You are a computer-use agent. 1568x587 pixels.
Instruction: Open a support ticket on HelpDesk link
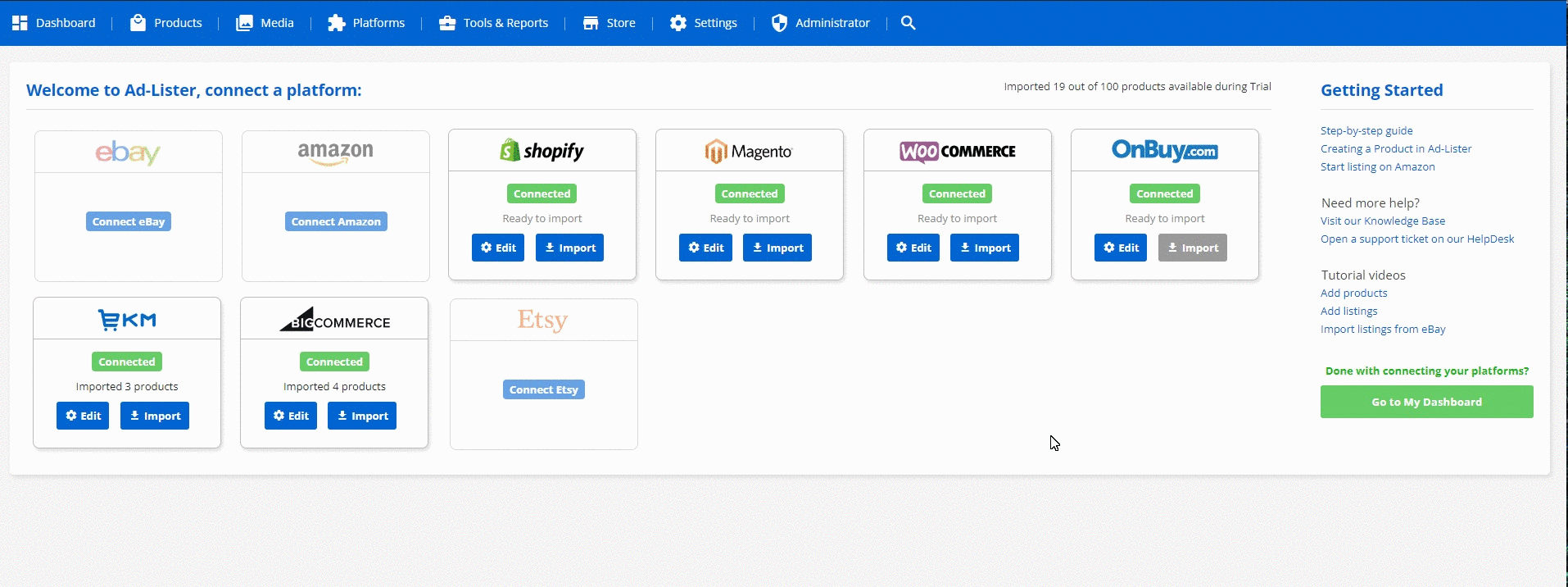coord(1417,239)
